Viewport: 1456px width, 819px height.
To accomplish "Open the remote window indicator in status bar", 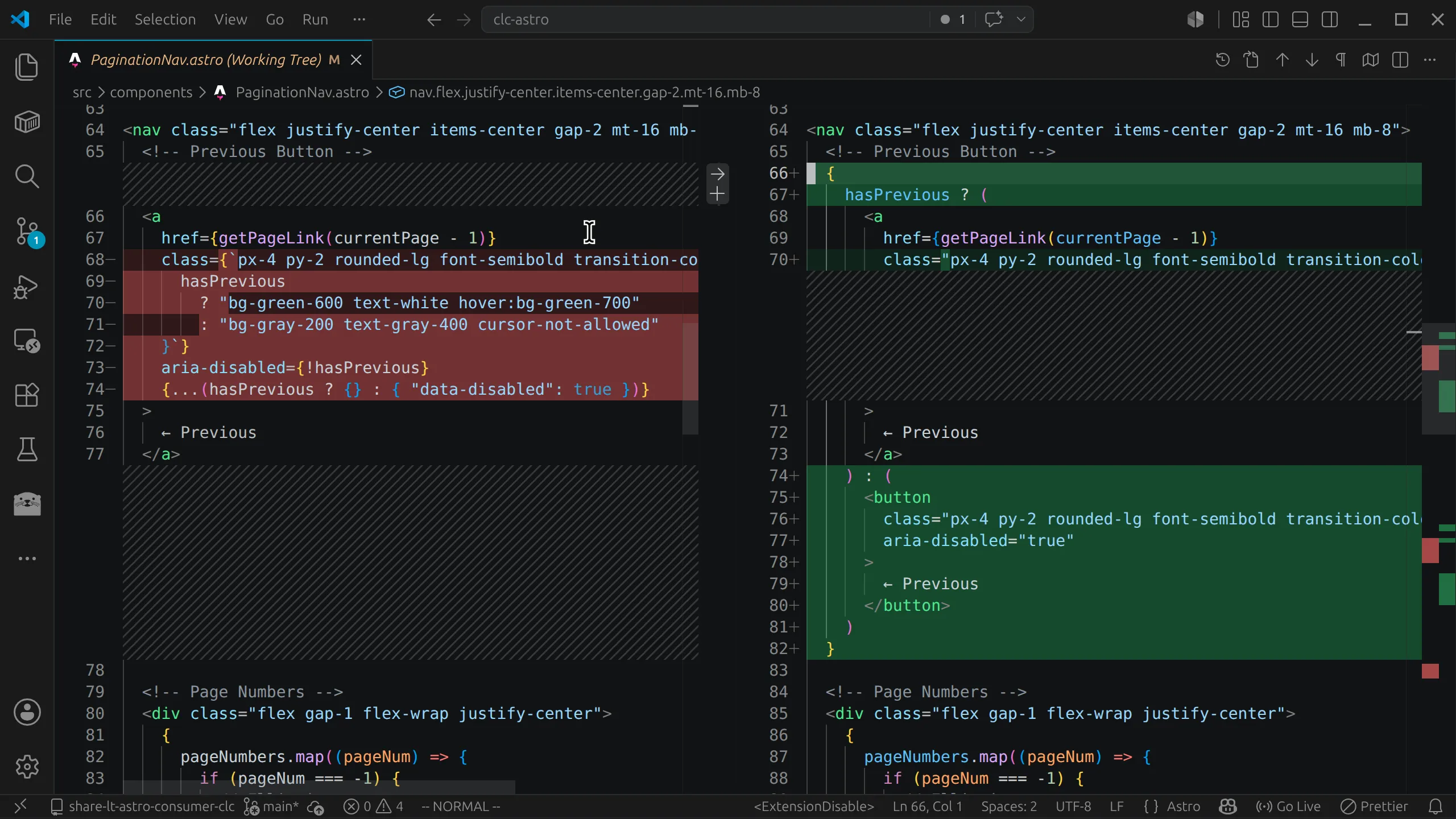I will point(20,806).
